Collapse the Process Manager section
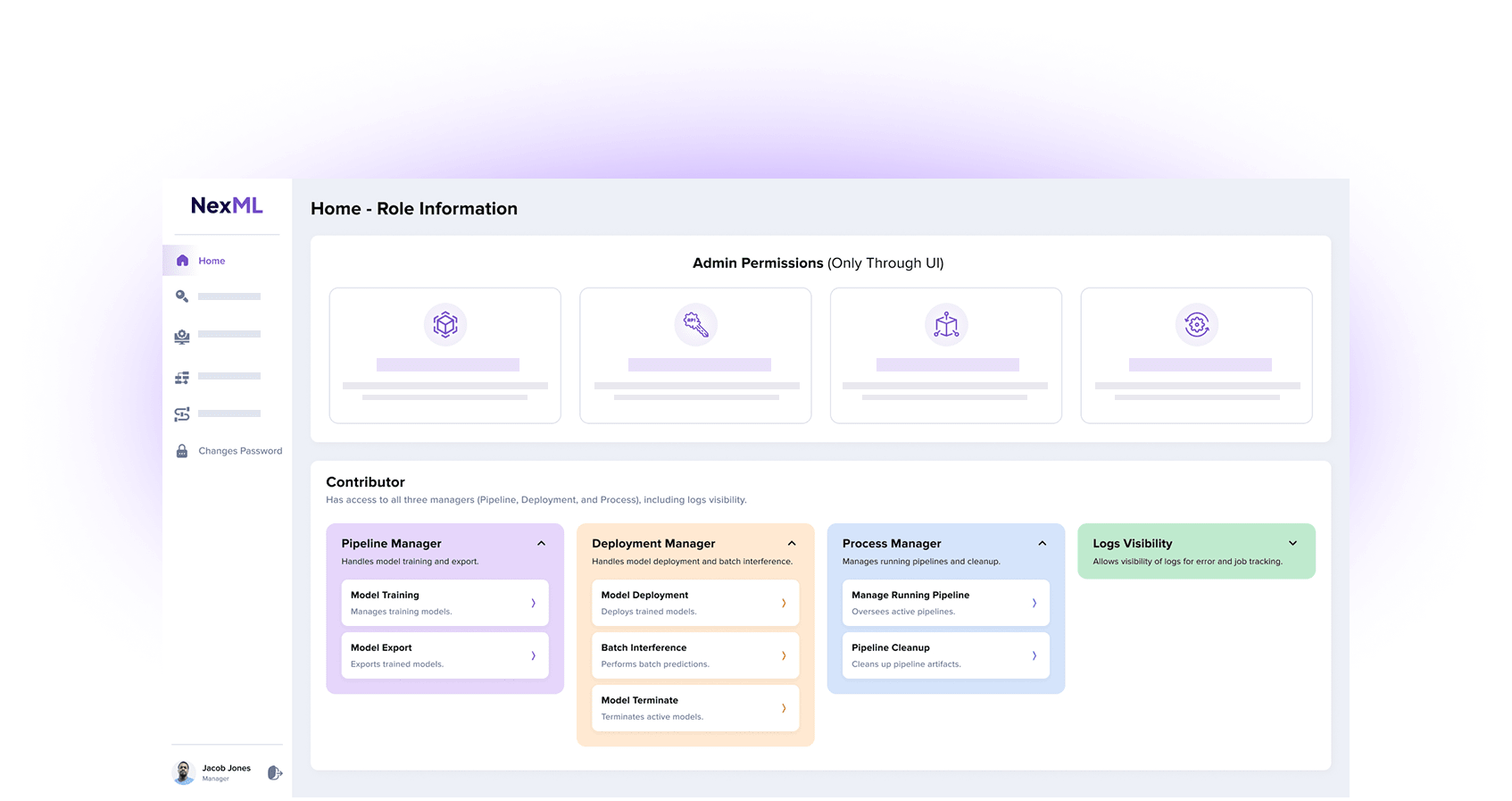1512x801 pixels. tap(1042, 544)
